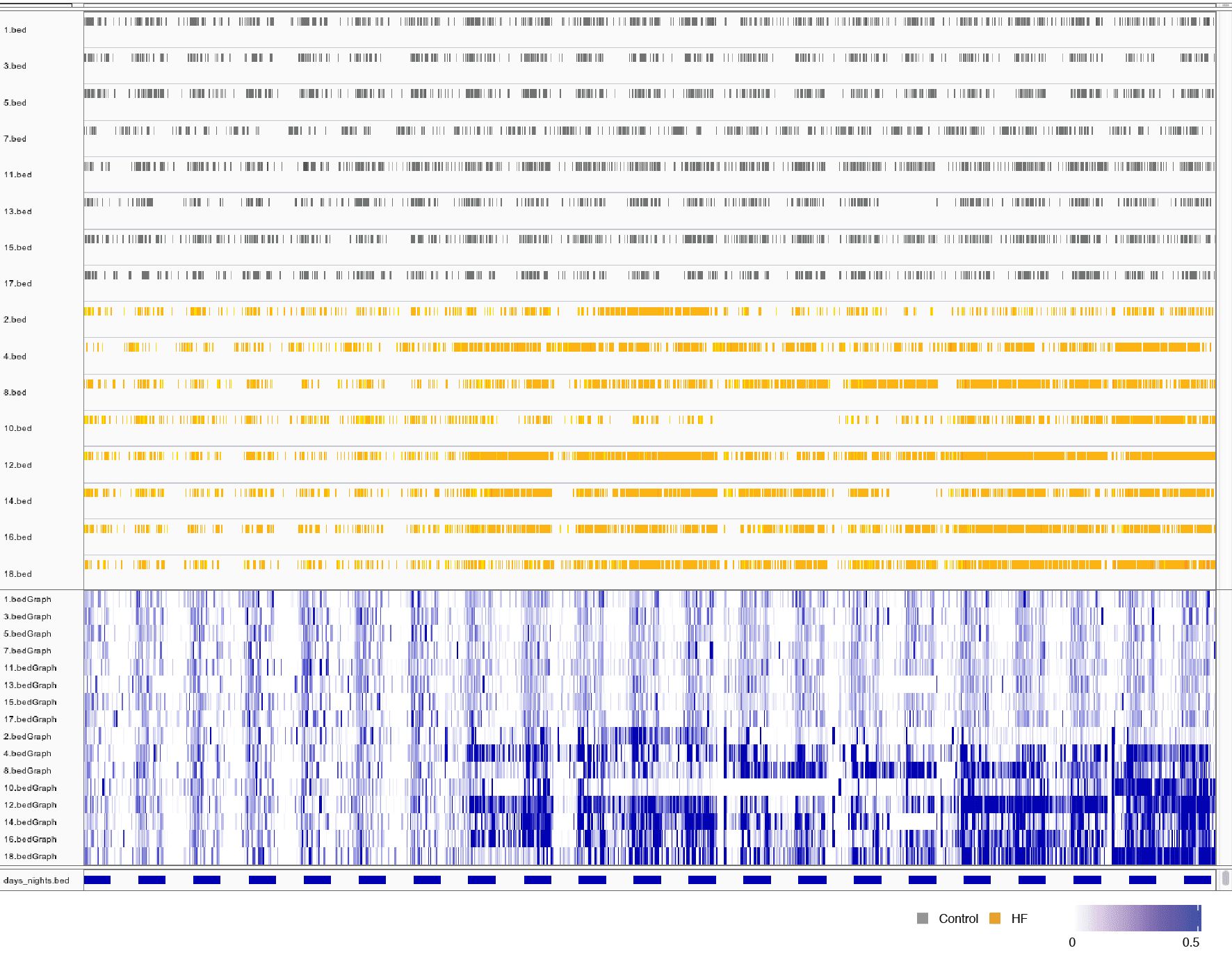Click the gray Control legend swatch
Viewport: 1232px width, 964px height.
coord(923,918)
